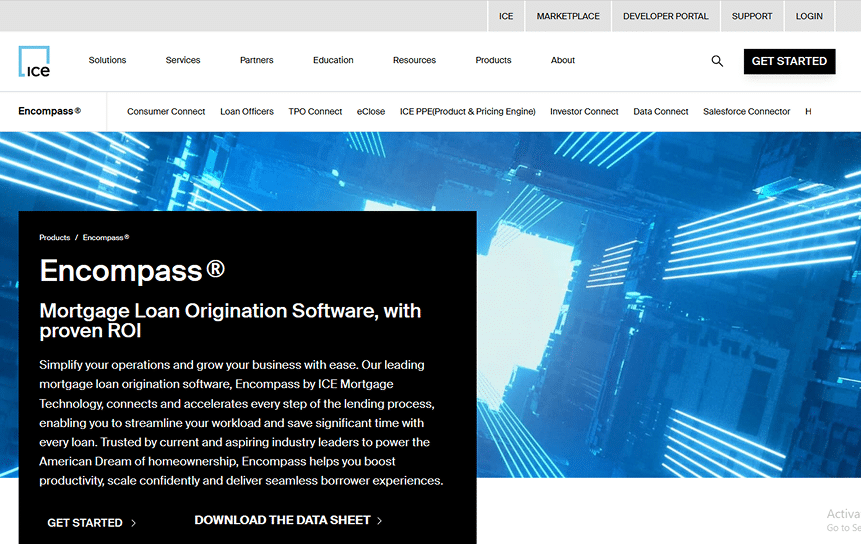Click the ICE logo in the header
The height and width of the screenshot is (544, 861).
(x=35, y=61)
